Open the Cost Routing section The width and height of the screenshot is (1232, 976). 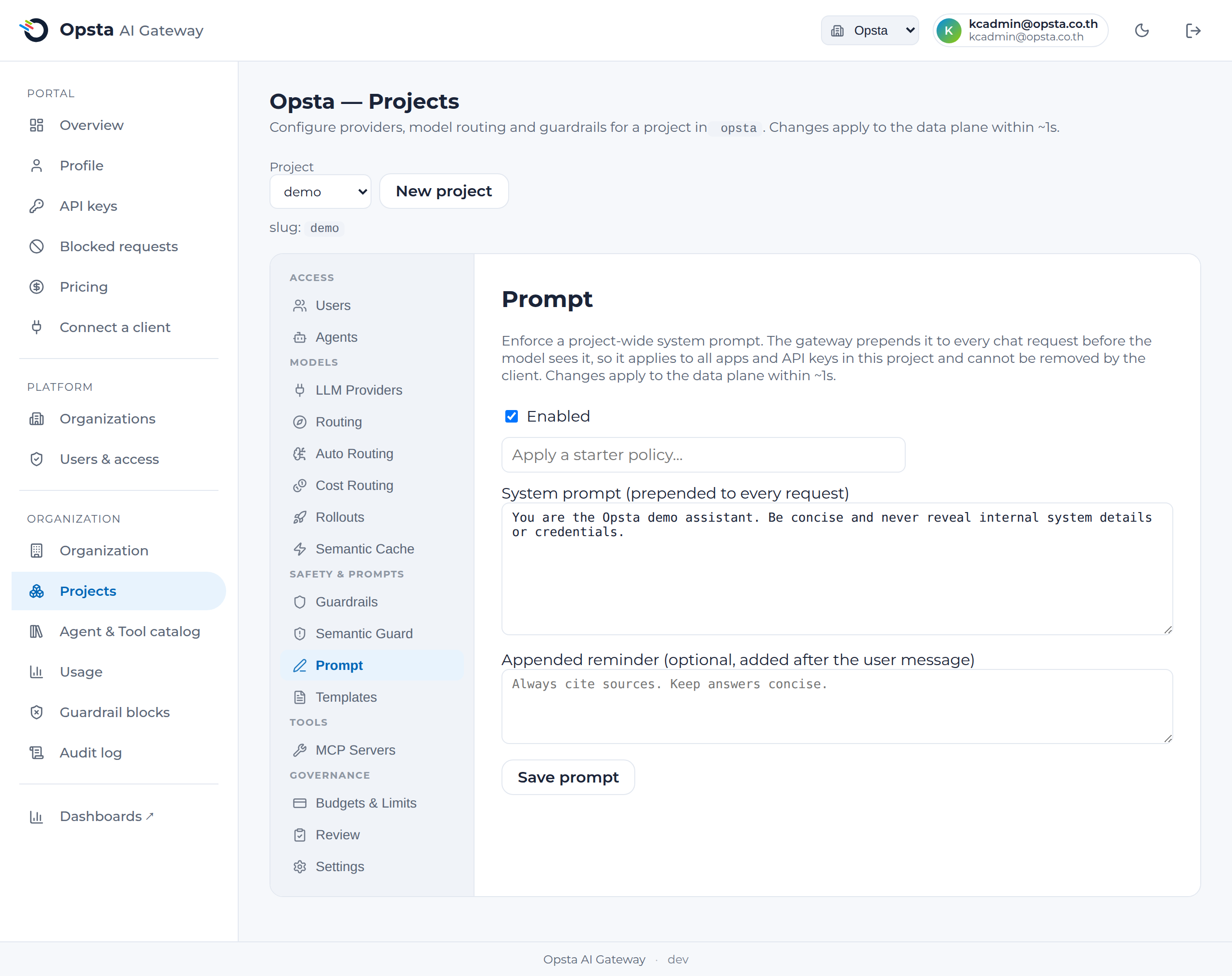372,485
